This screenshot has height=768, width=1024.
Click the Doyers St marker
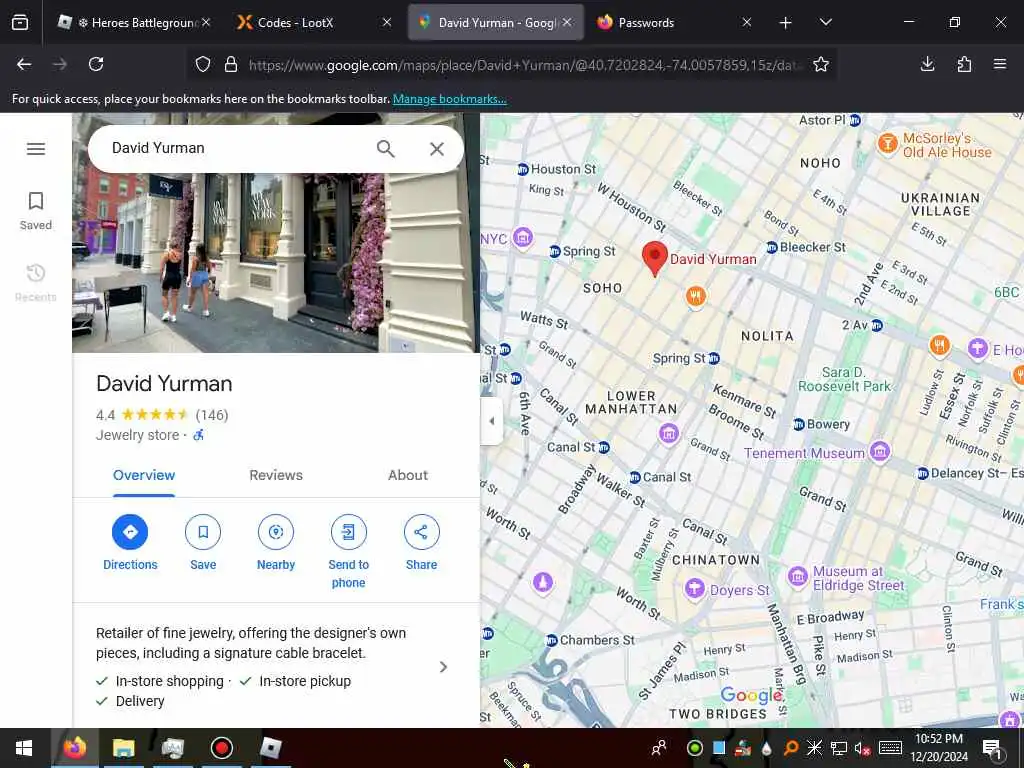tap(694, 588)
